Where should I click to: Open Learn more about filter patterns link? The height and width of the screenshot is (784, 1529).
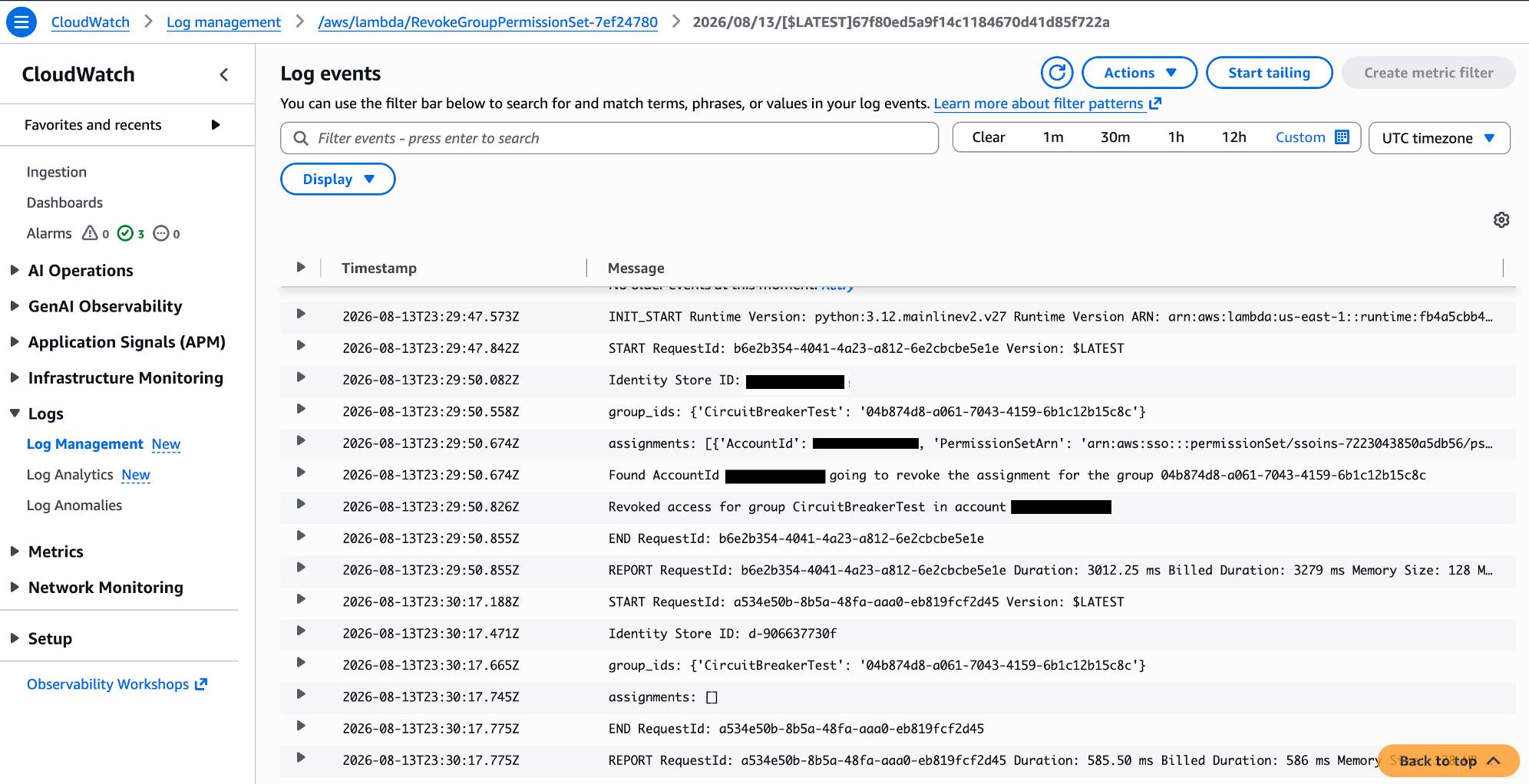[1048, 104]
